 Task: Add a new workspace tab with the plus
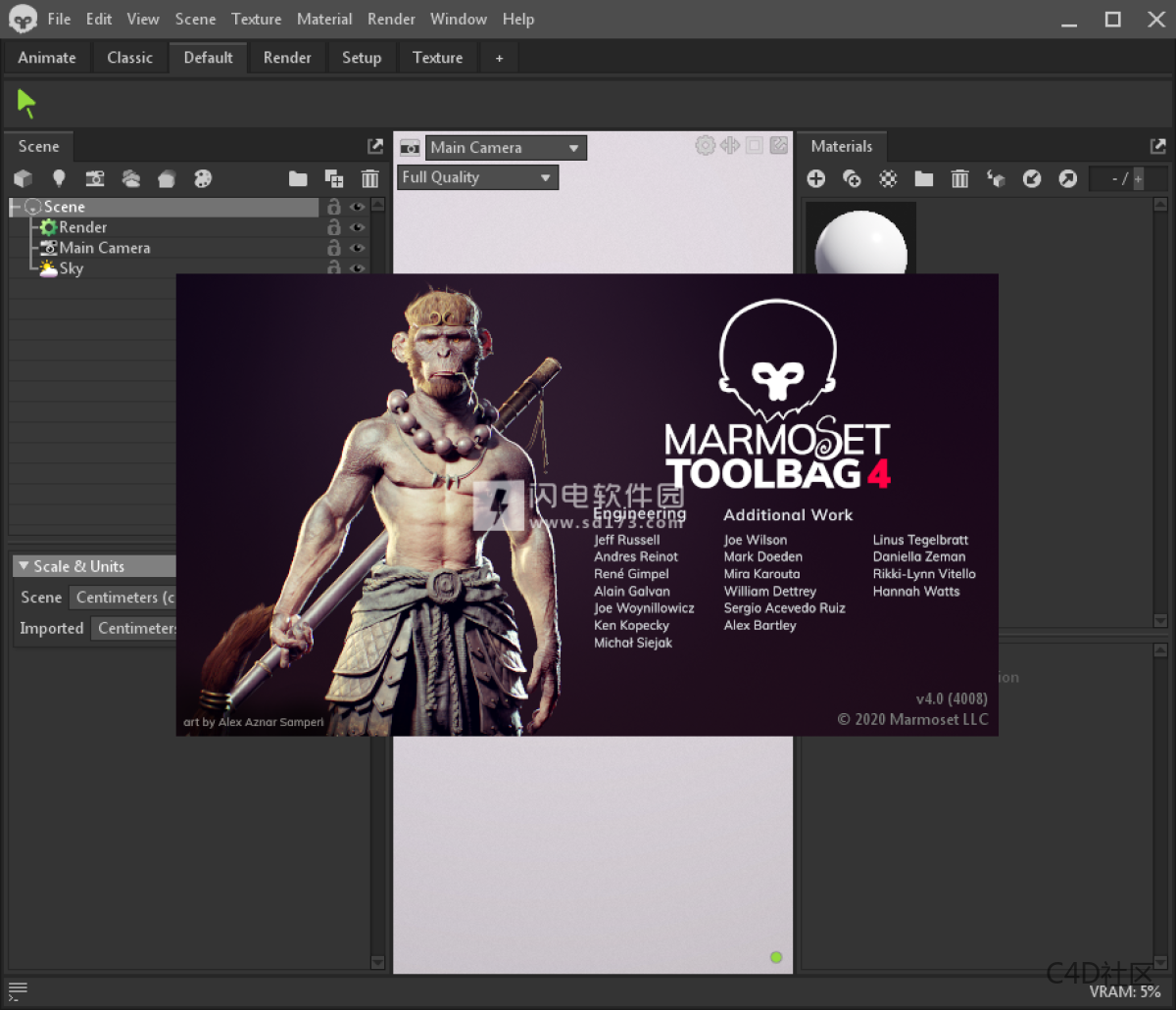click(x=498, y=58)
